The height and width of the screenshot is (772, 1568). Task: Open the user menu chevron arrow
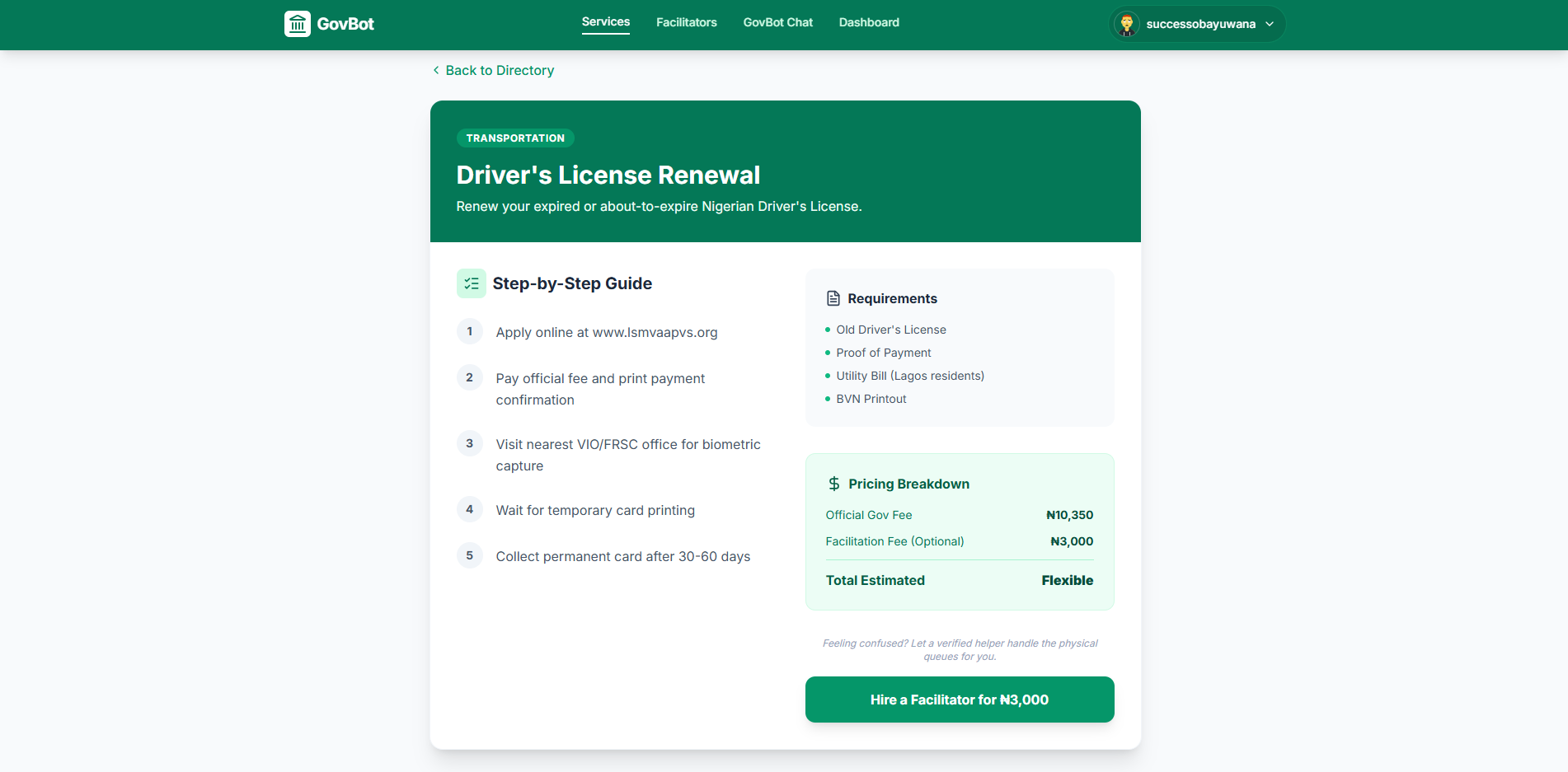pyautogui.click(x=1270, y=24)
